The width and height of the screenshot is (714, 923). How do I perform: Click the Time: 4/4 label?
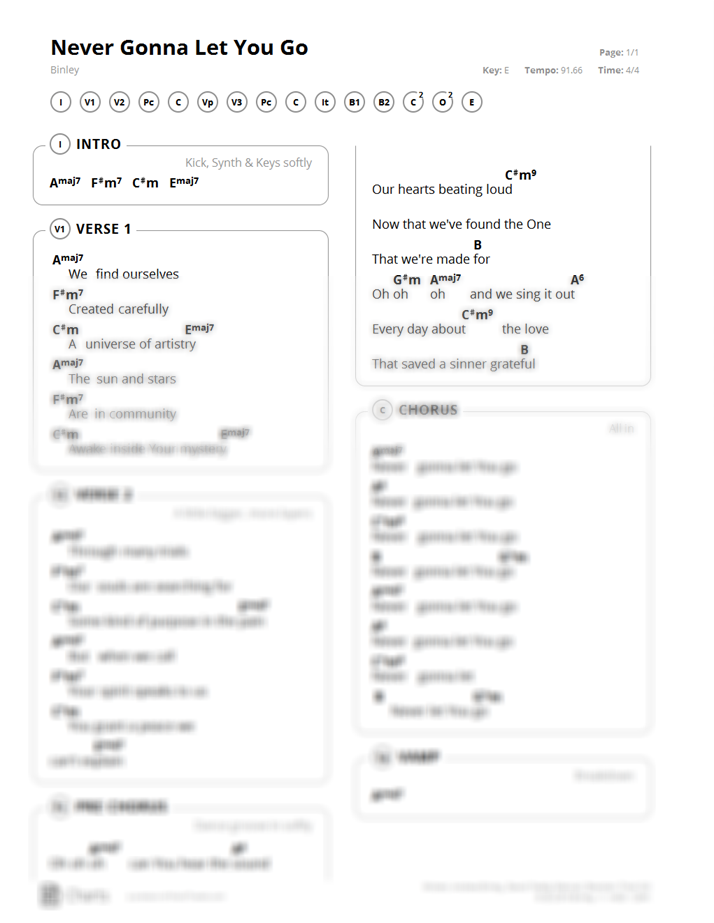[619, 70]
